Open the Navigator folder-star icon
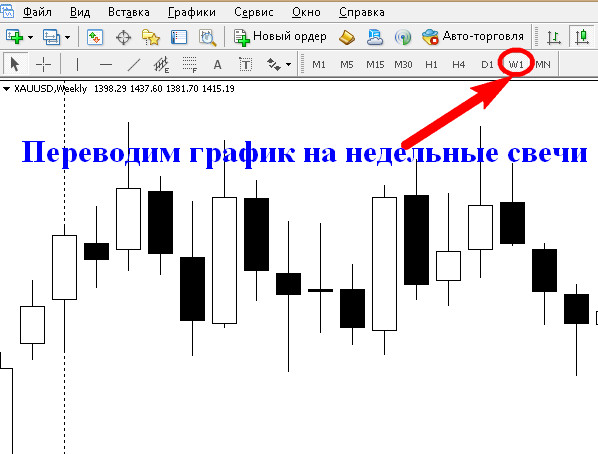Image resolution: width=598 pixels, height=454 pixels. click(151, 37)
